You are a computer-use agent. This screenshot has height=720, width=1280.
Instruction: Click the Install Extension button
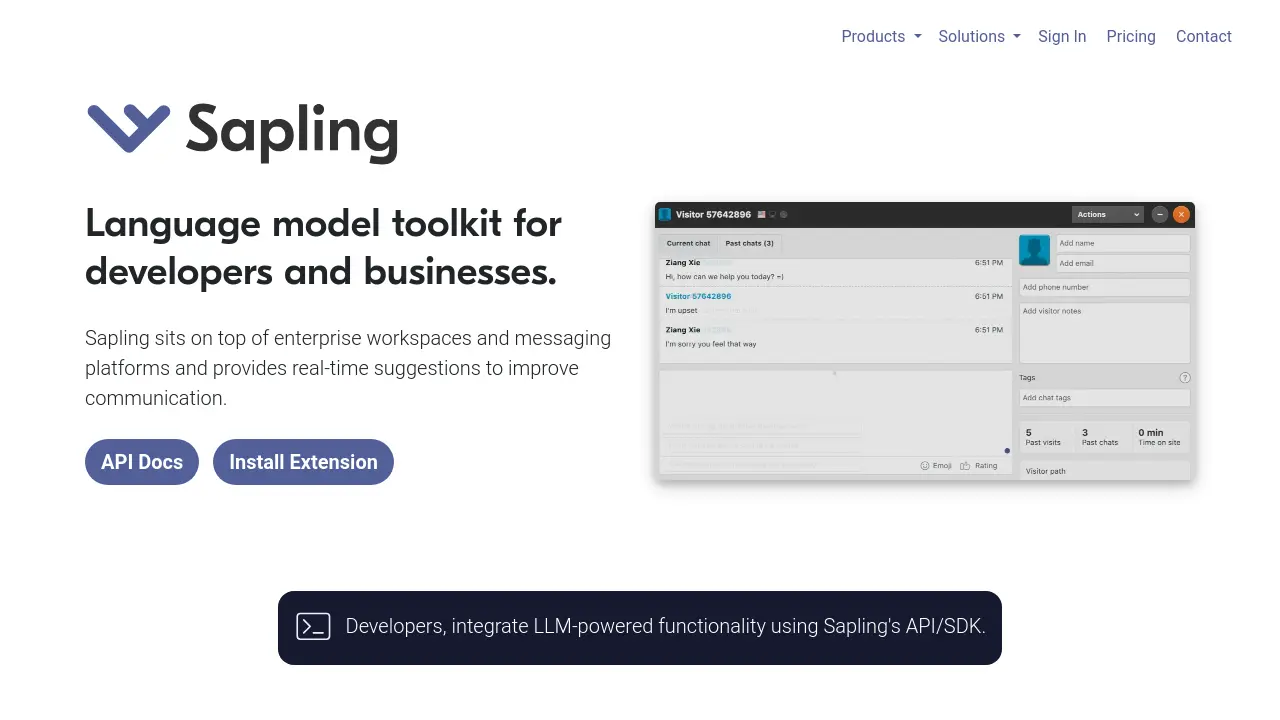pos(303,462)
